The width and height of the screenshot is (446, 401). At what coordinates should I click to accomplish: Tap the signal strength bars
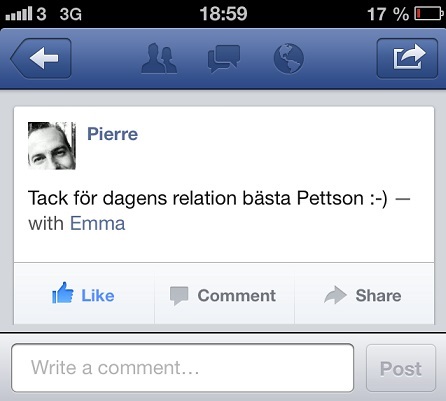coord(19,14)
